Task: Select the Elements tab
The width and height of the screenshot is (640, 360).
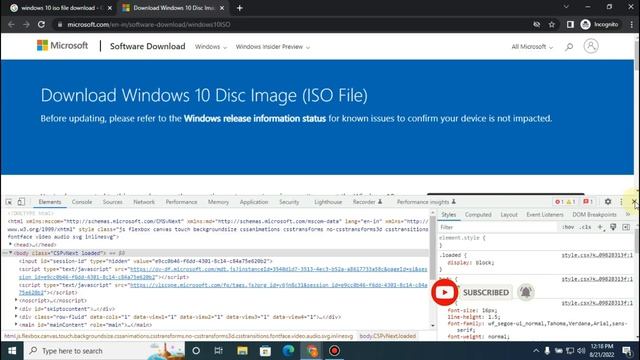Action: tap(50, 202)
